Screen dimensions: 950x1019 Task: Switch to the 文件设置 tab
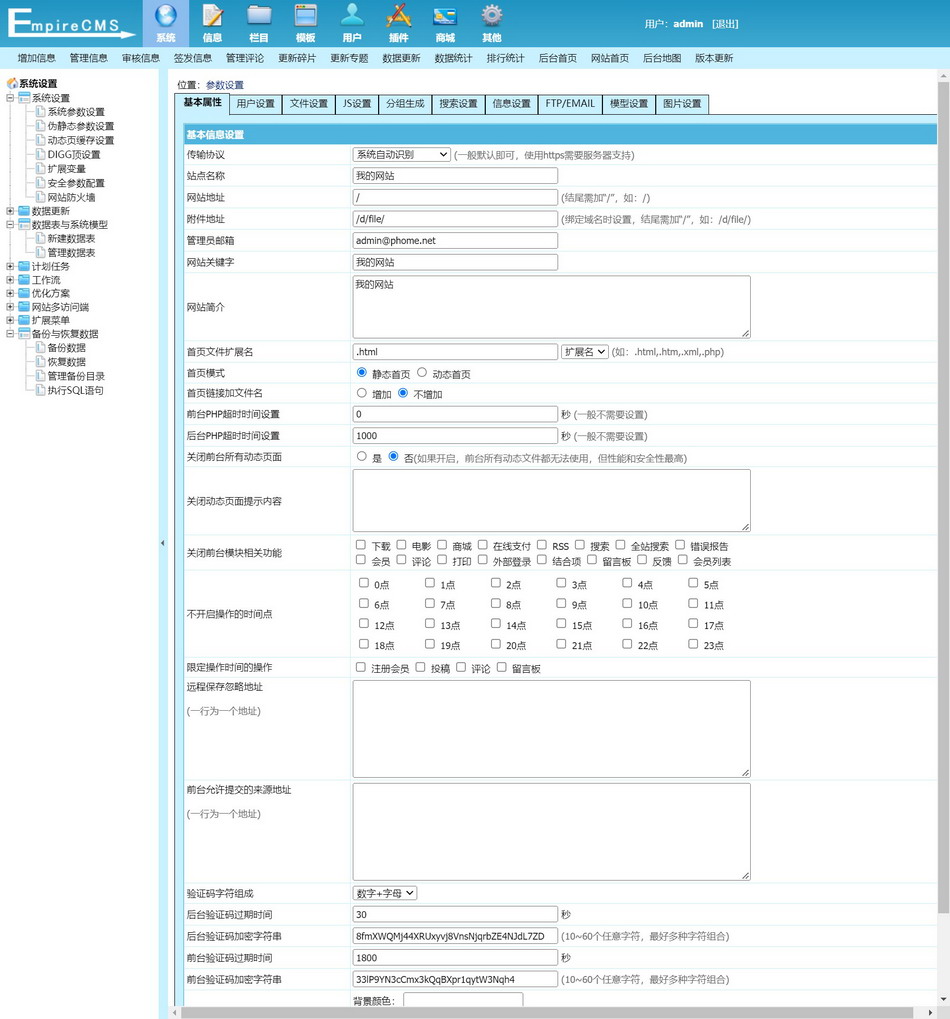pos(309,104)
